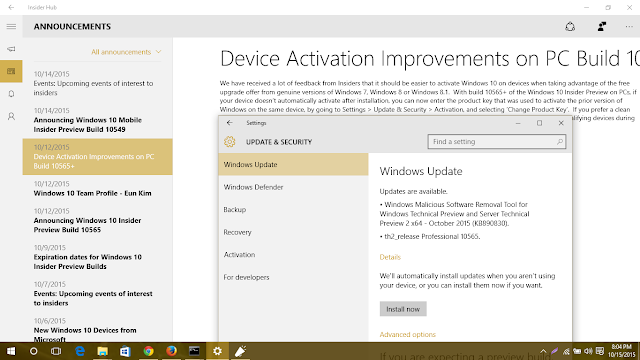Click the Details link
Image resolution: width=640 pixels, height=360 pixels.
coord(390,257)
